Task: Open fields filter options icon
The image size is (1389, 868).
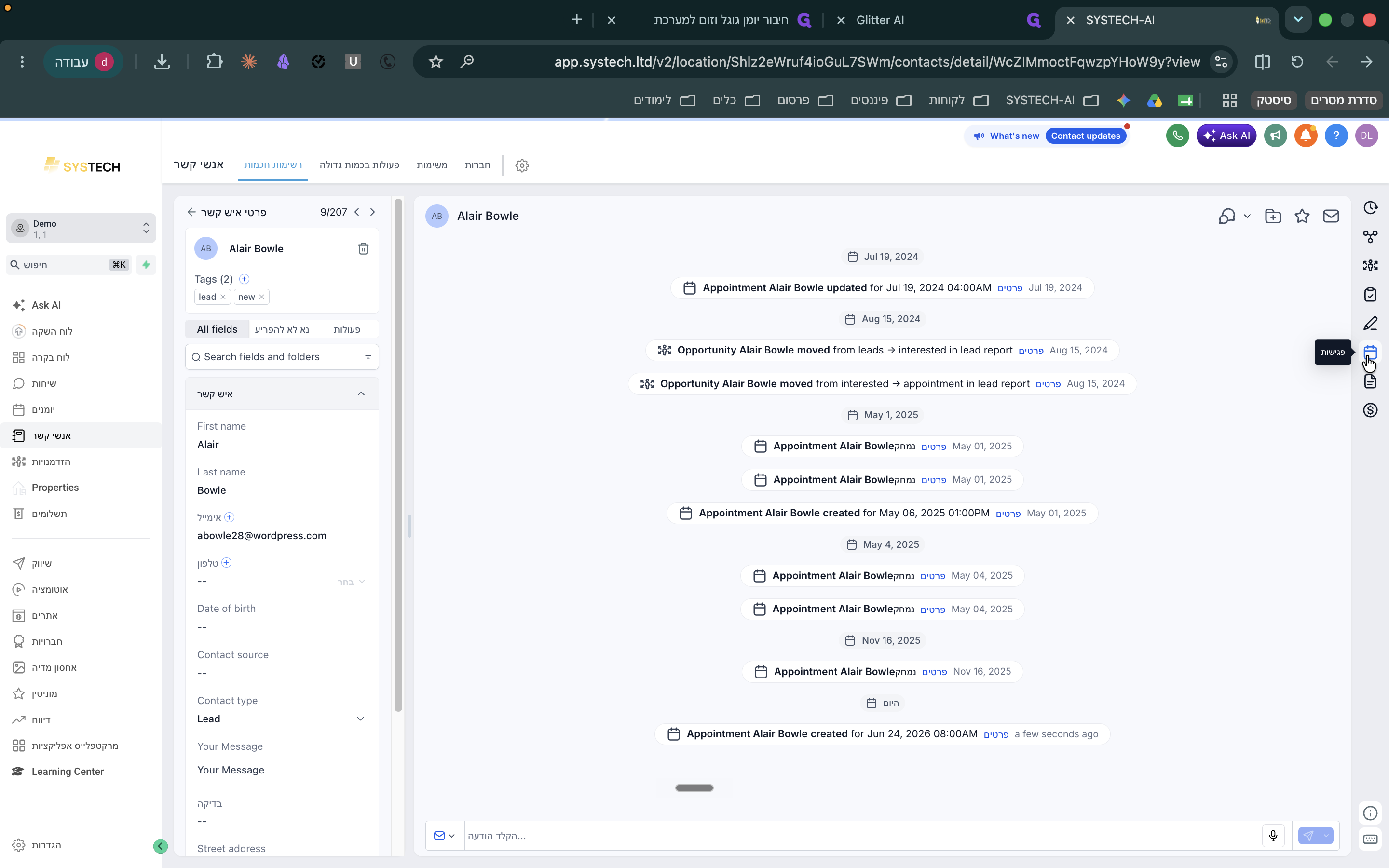Action: point(368,356)
